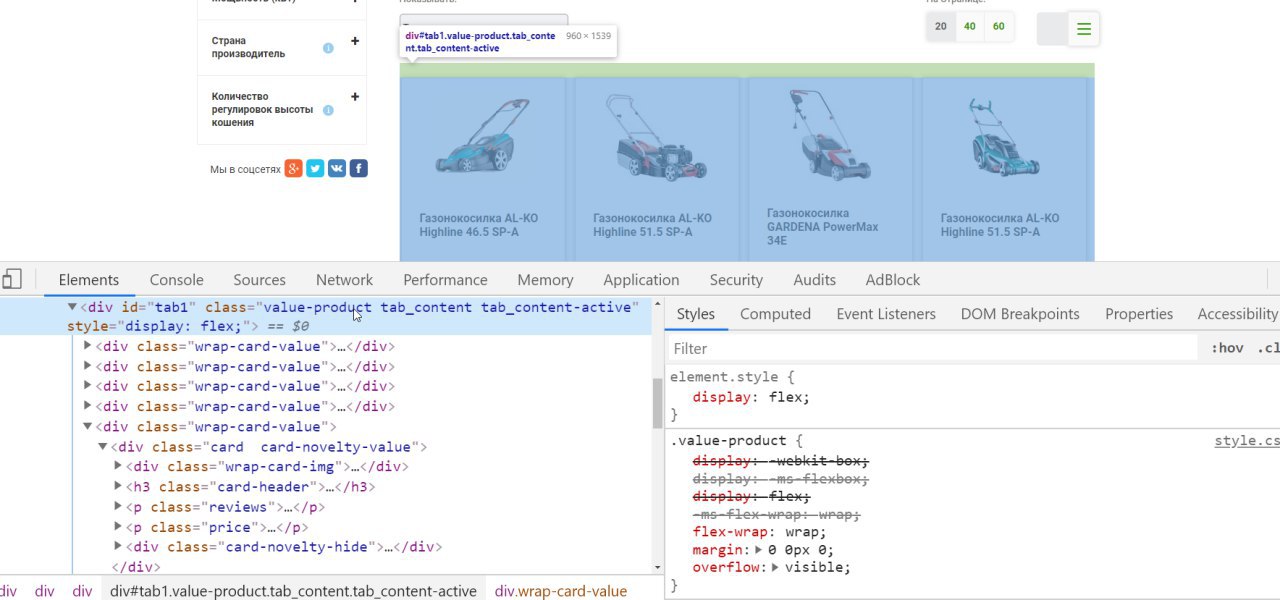This screenshot has width=1280, height=600.
Task: Open the Properties sidebar tab
Action: click(x=1139, y=314)
